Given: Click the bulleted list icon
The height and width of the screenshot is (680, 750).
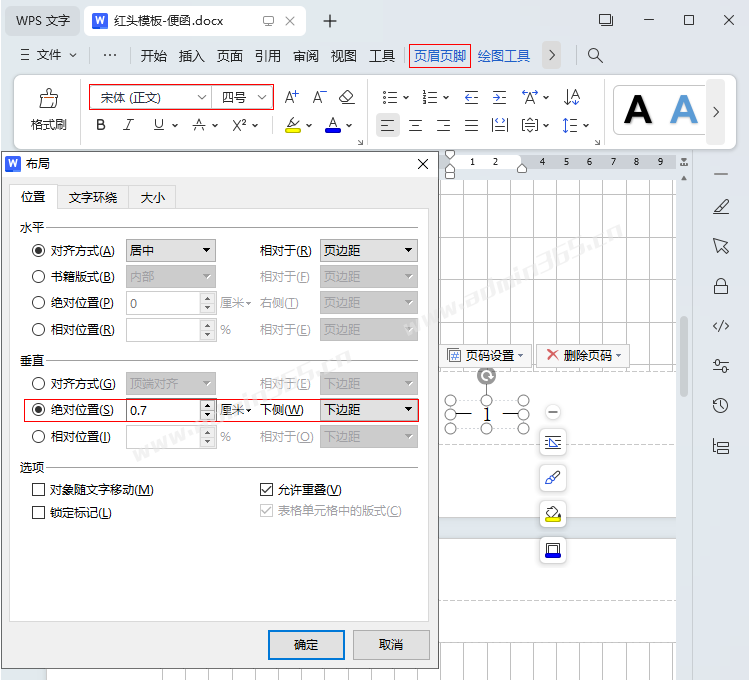Looking at the screenshot, I should (x=390, y=98).
